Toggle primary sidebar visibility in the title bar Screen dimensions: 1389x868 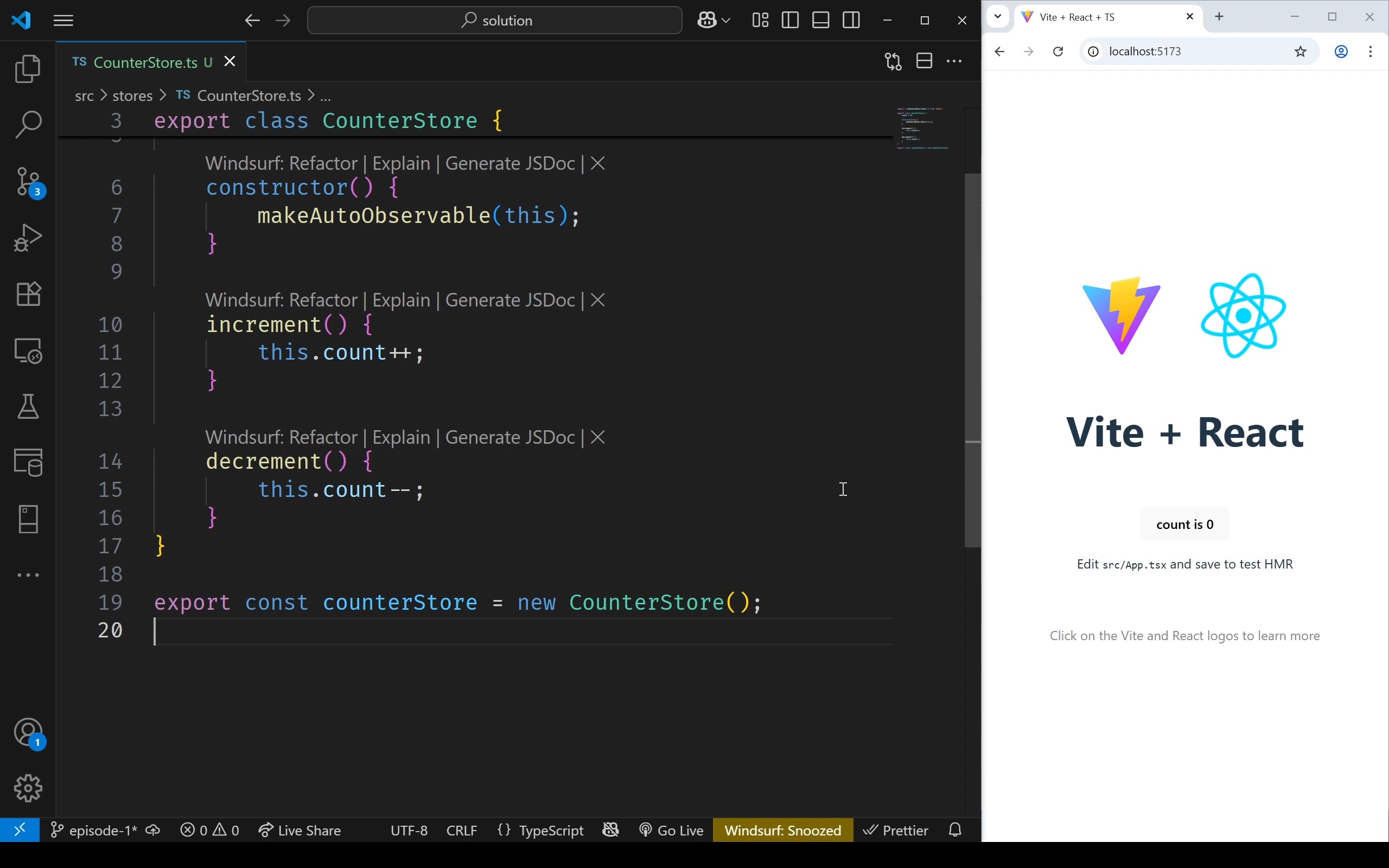pyautogui.click(x=789, y=20)
